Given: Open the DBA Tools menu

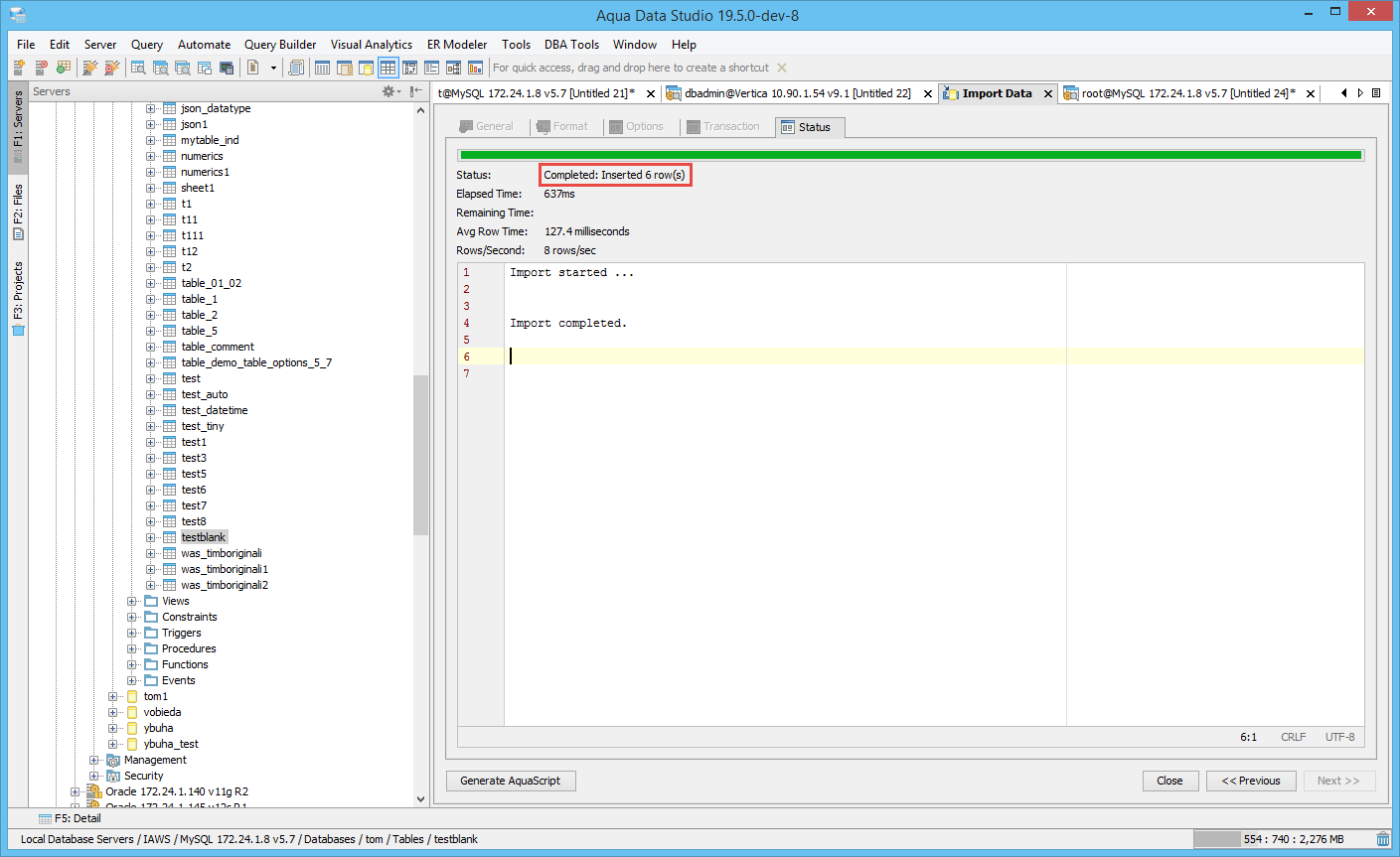Looking at the screenshot, I should (571, 45).
